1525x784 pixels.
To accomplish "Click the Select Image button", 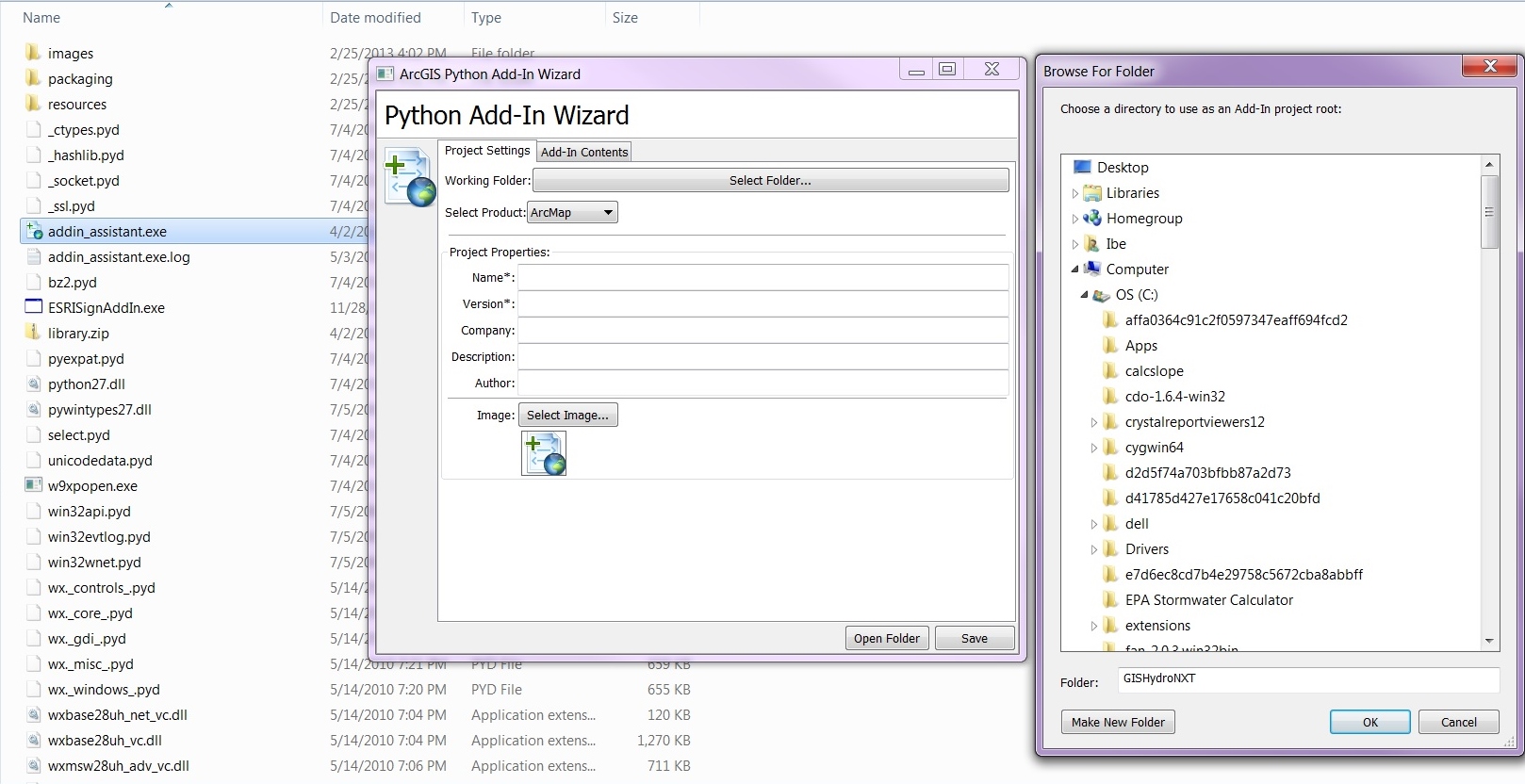I will tap(567, 415).
